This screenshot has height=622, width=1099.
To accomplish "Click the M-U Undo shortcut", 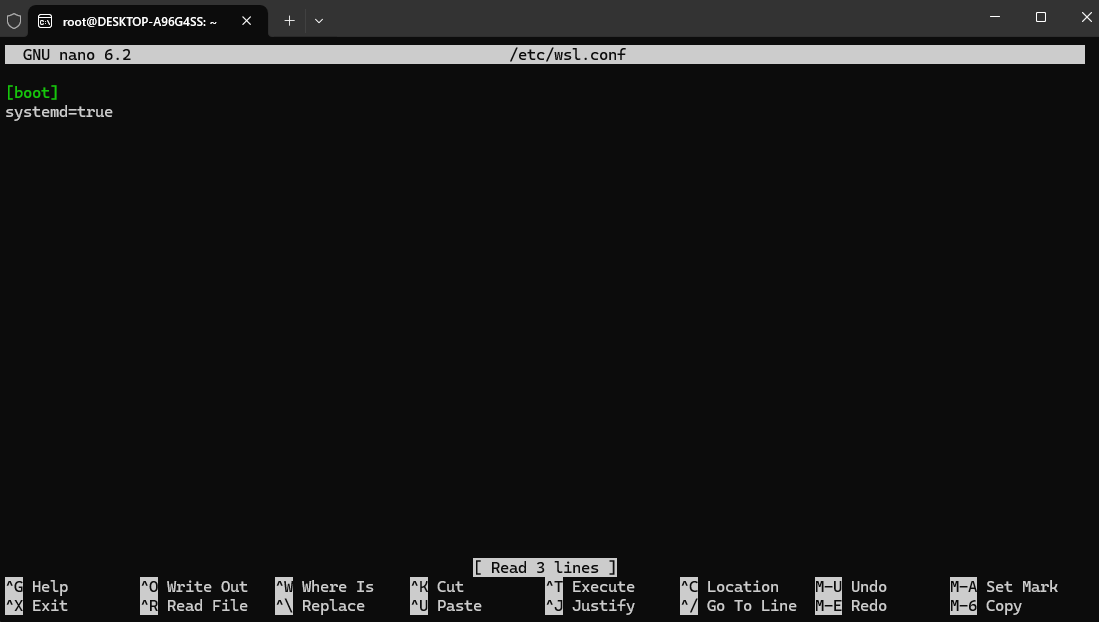I will tap(851, 587).
